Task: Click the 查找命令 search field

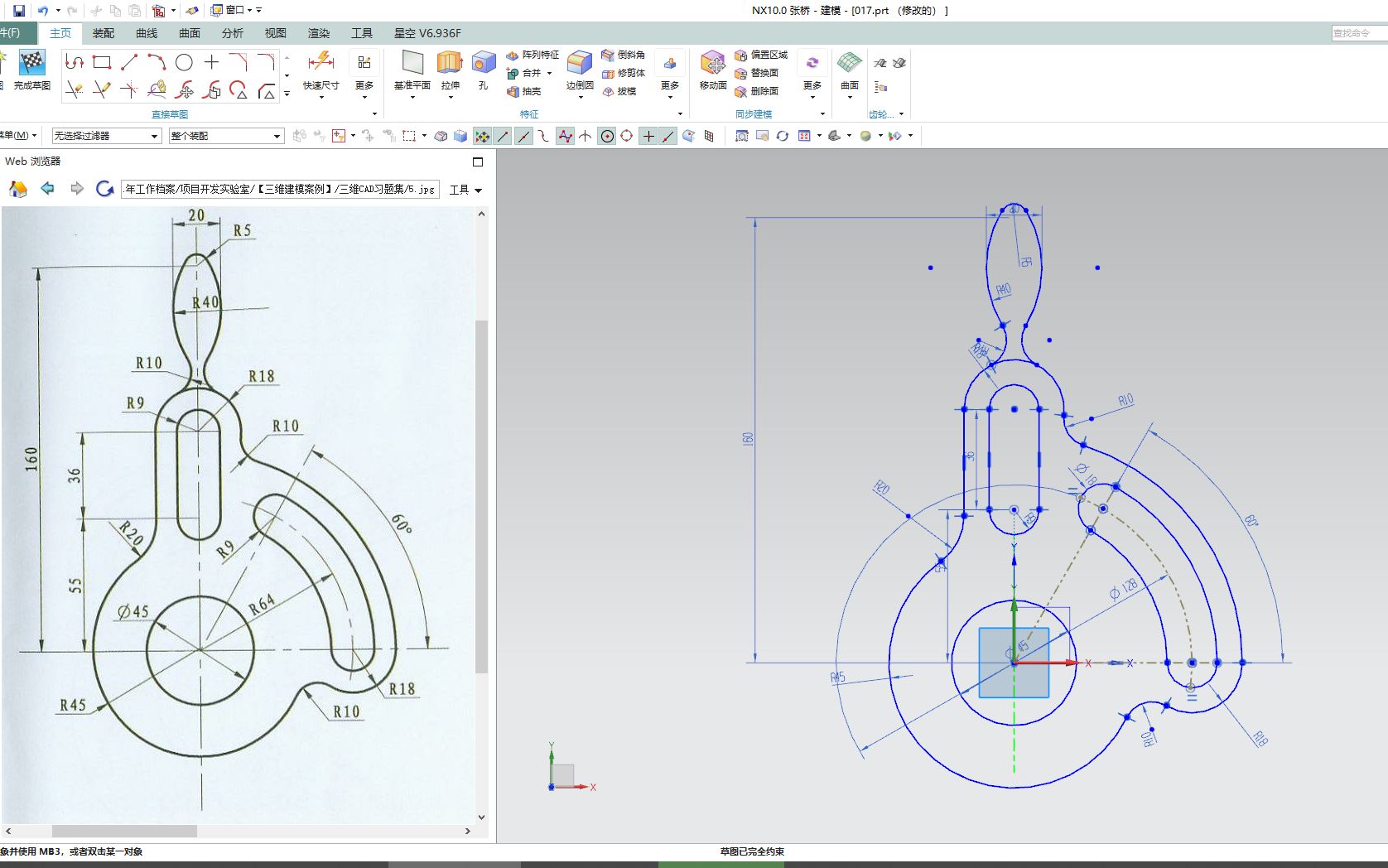Action: click(1358, 33)
